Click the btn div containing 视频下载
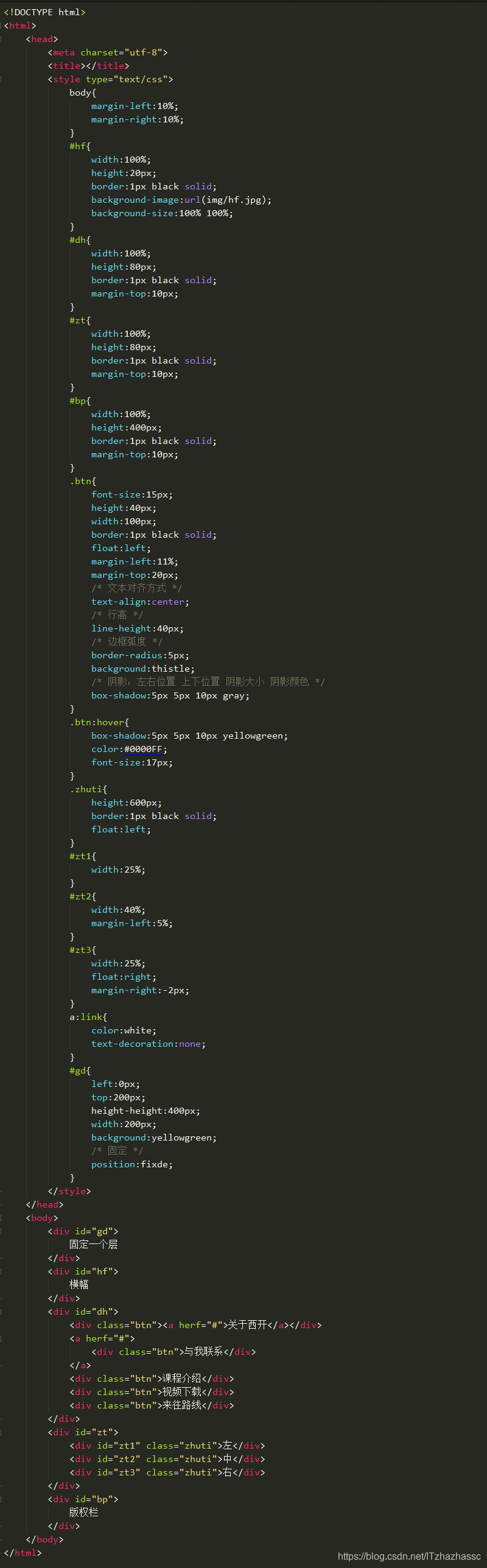This screenshot has height=1568, width=487. click(152, 1392)
